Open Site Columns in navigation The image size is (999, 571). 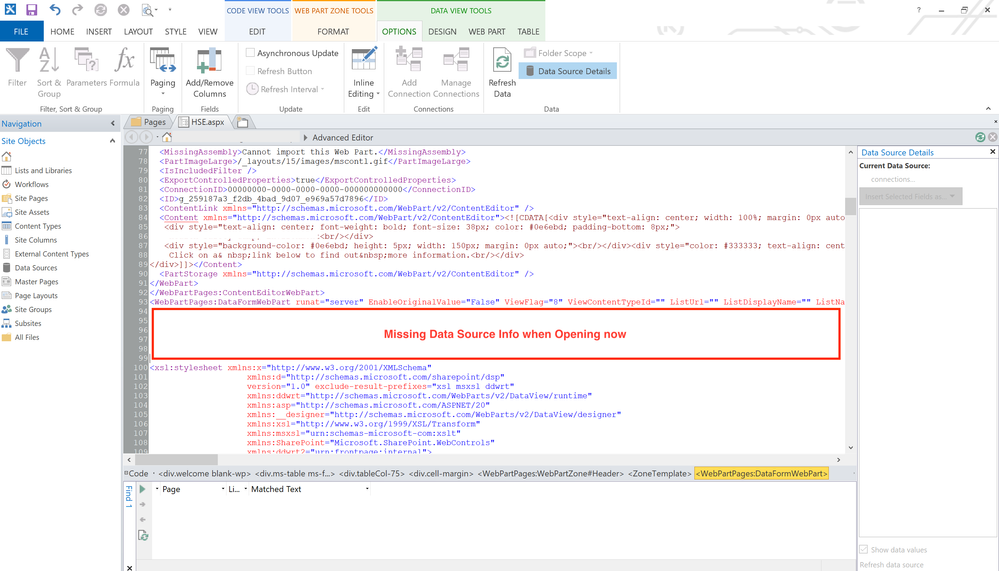point(30,240)
